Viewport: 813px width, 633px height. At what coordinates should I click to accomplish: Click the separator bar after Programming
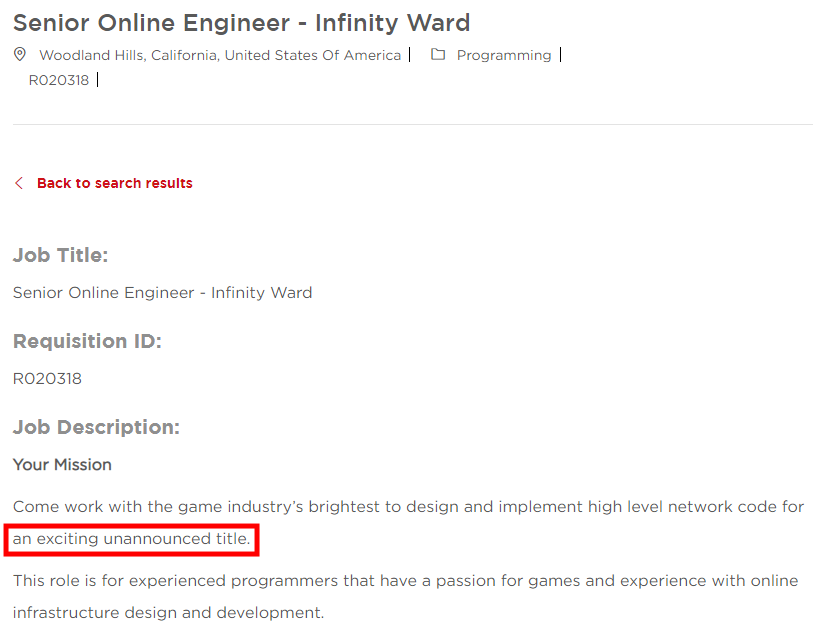pyautogui.click(x=559, y=54)
